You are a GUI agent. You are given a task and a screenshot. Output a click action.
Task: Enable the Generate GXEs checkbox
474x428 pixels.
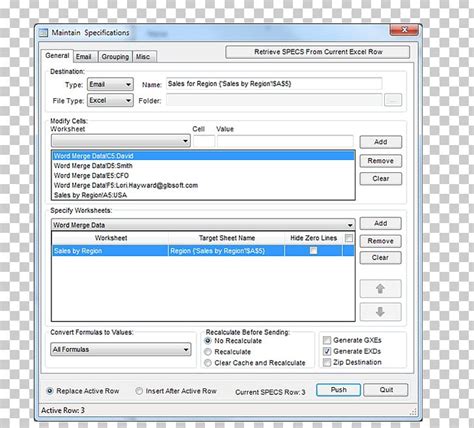(327, 340)
